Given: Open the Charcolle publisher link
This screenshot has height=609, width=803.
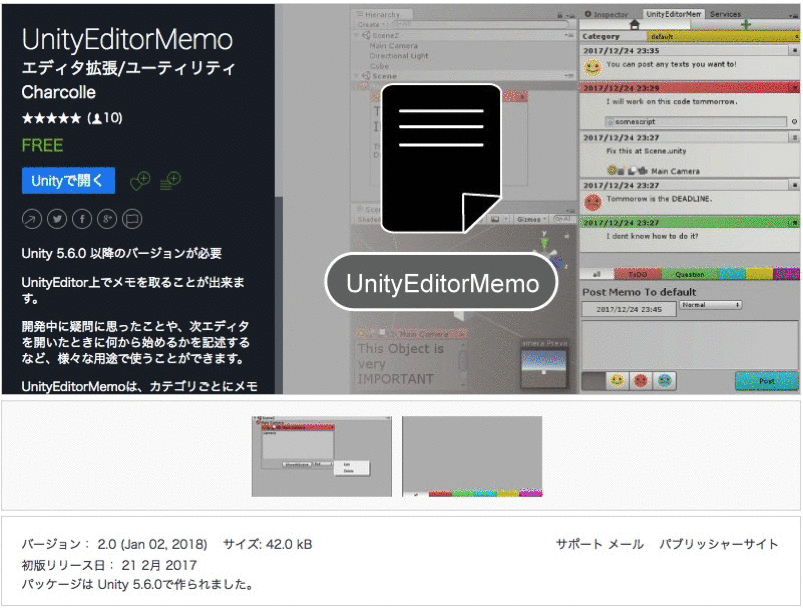Looking at the screenshot, I should pos(58,92).
